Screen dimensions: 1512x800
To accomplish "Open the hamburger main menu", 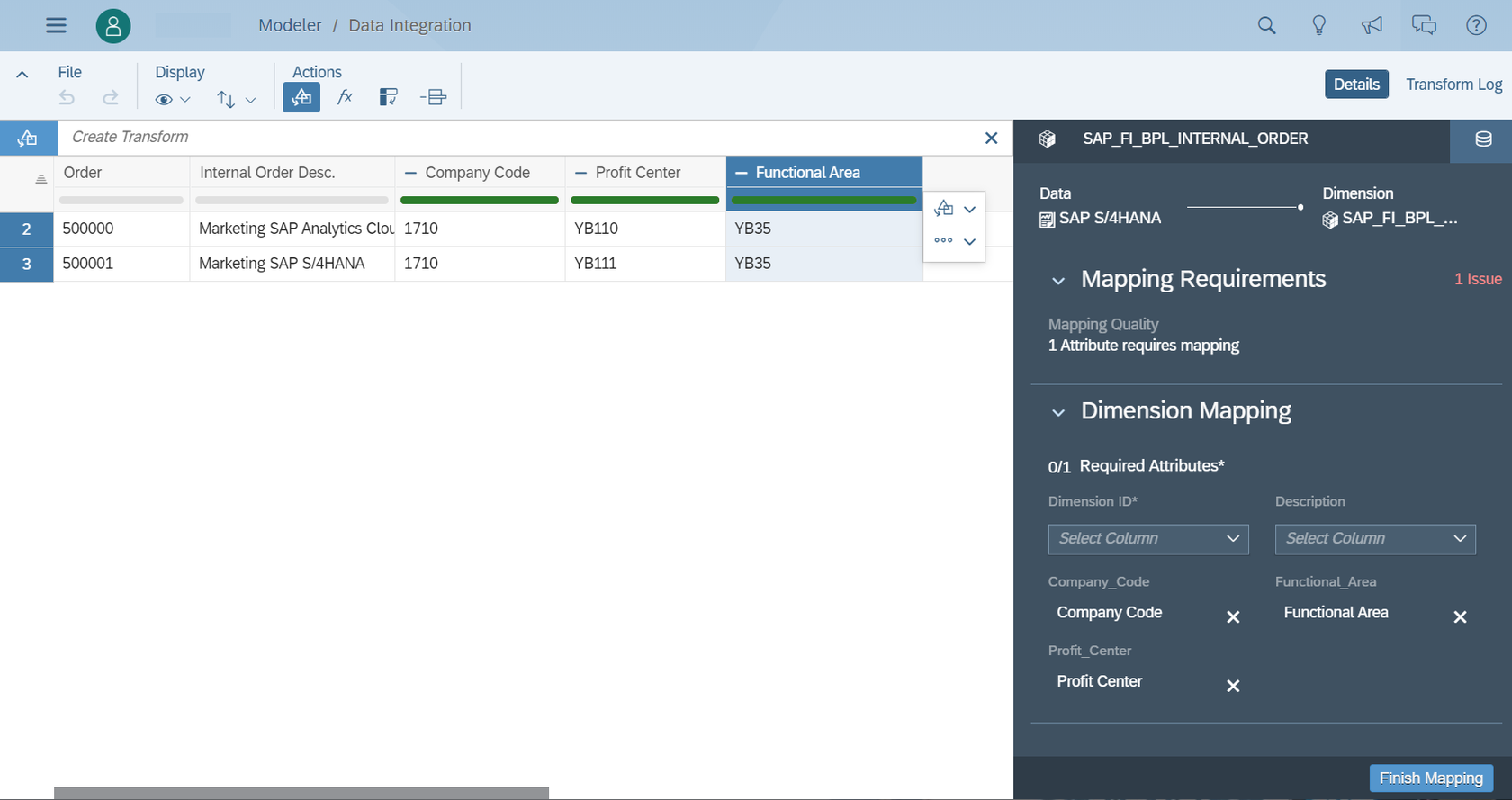I will click(x=56, y=25).
